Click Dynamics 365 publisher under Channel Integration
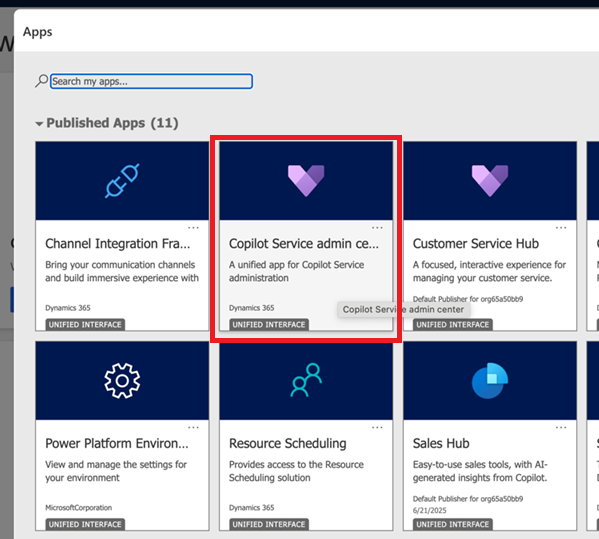 point(68,308)
